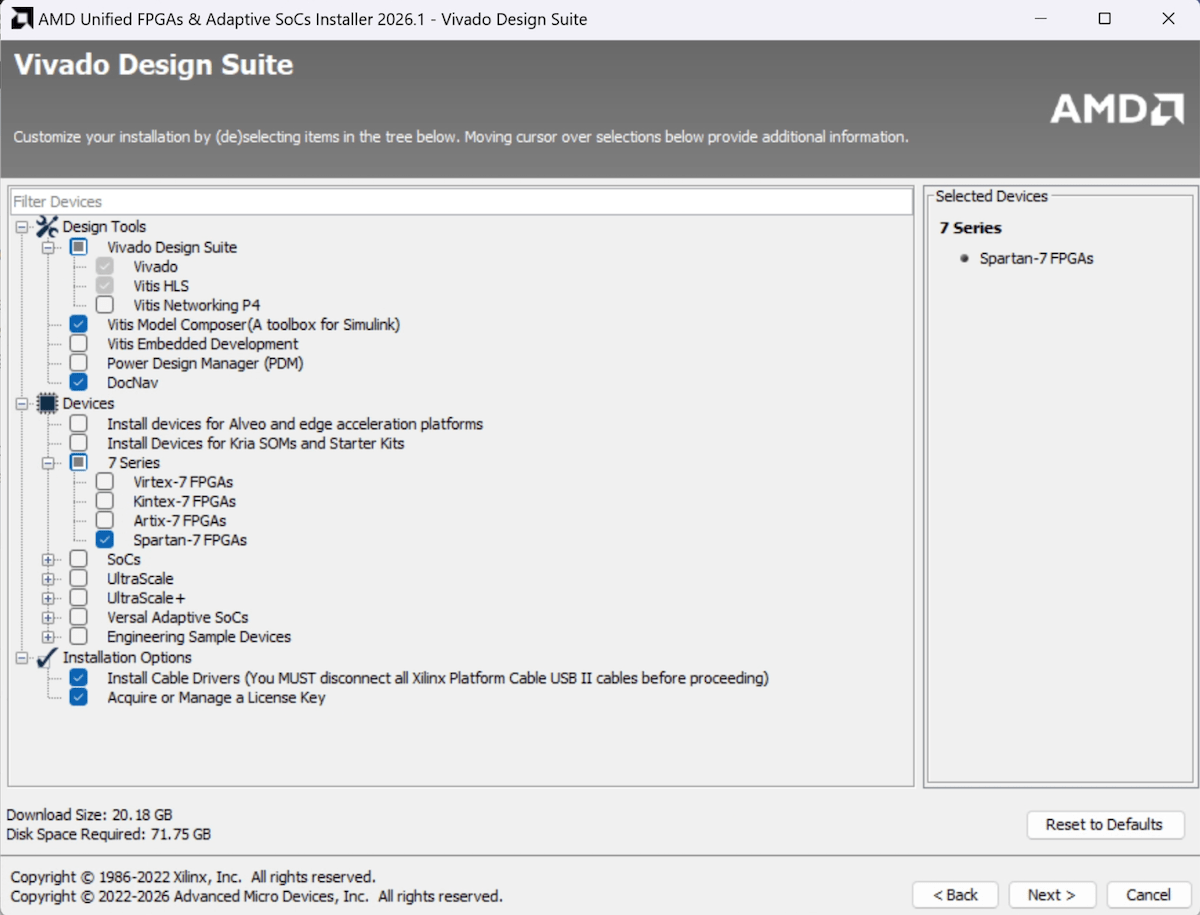
Task: Uncheck the Spartan-7 FPGAs checkbox
Action: [x=105, y=540]
